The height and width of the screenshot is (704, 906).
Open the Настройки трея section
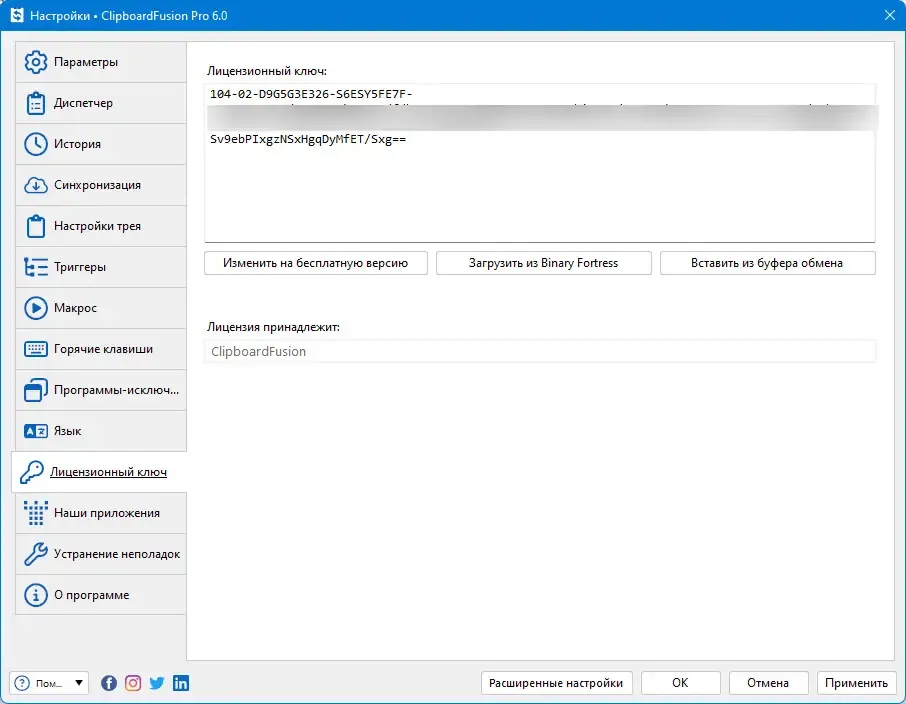click(101, 226)
